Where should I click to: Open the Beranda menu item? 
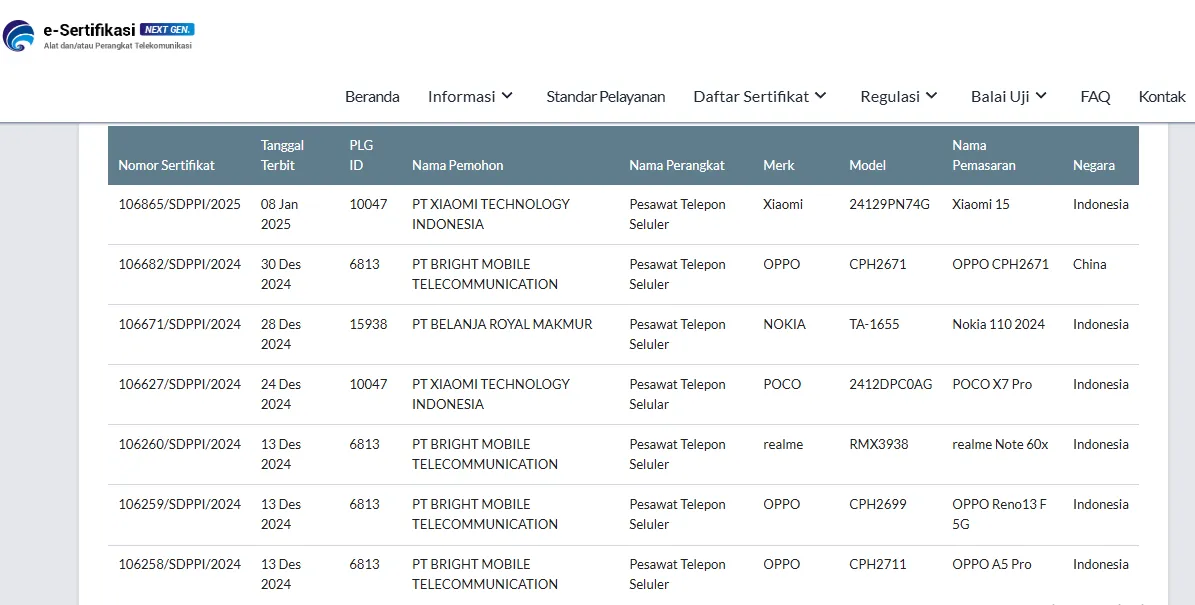(x=372, y=97)
